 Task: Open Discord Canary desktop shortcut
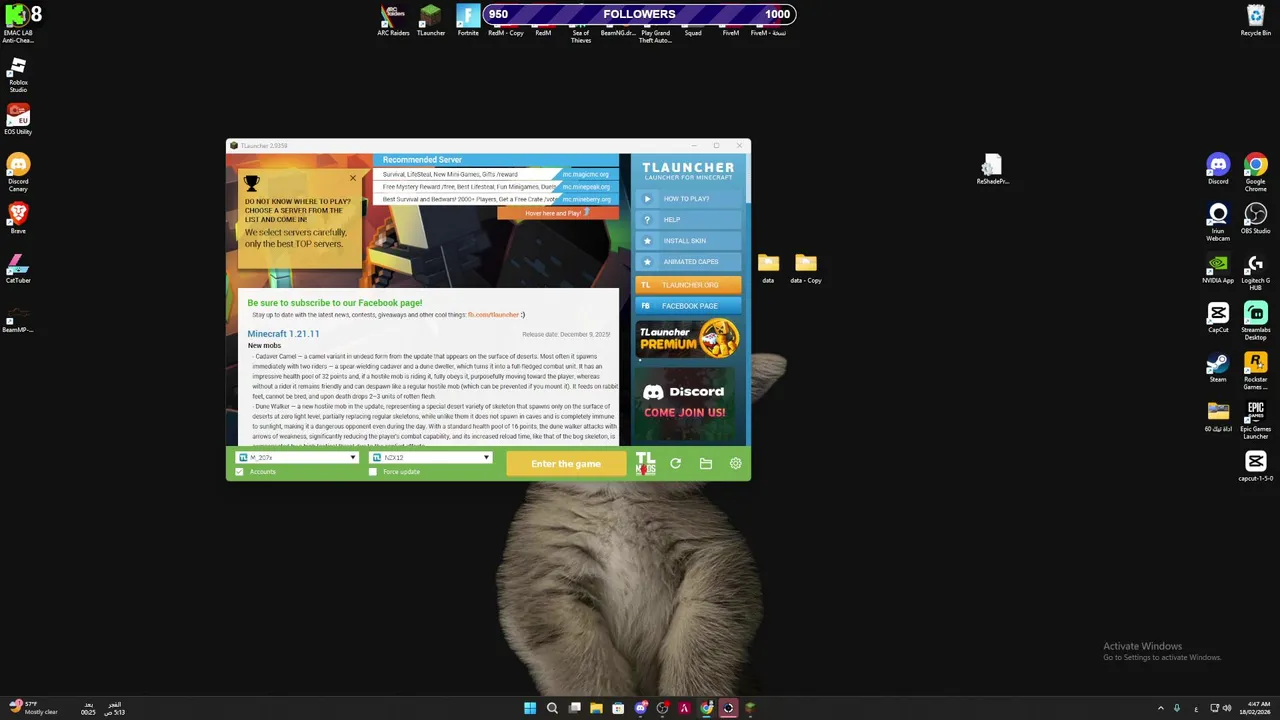18,173
